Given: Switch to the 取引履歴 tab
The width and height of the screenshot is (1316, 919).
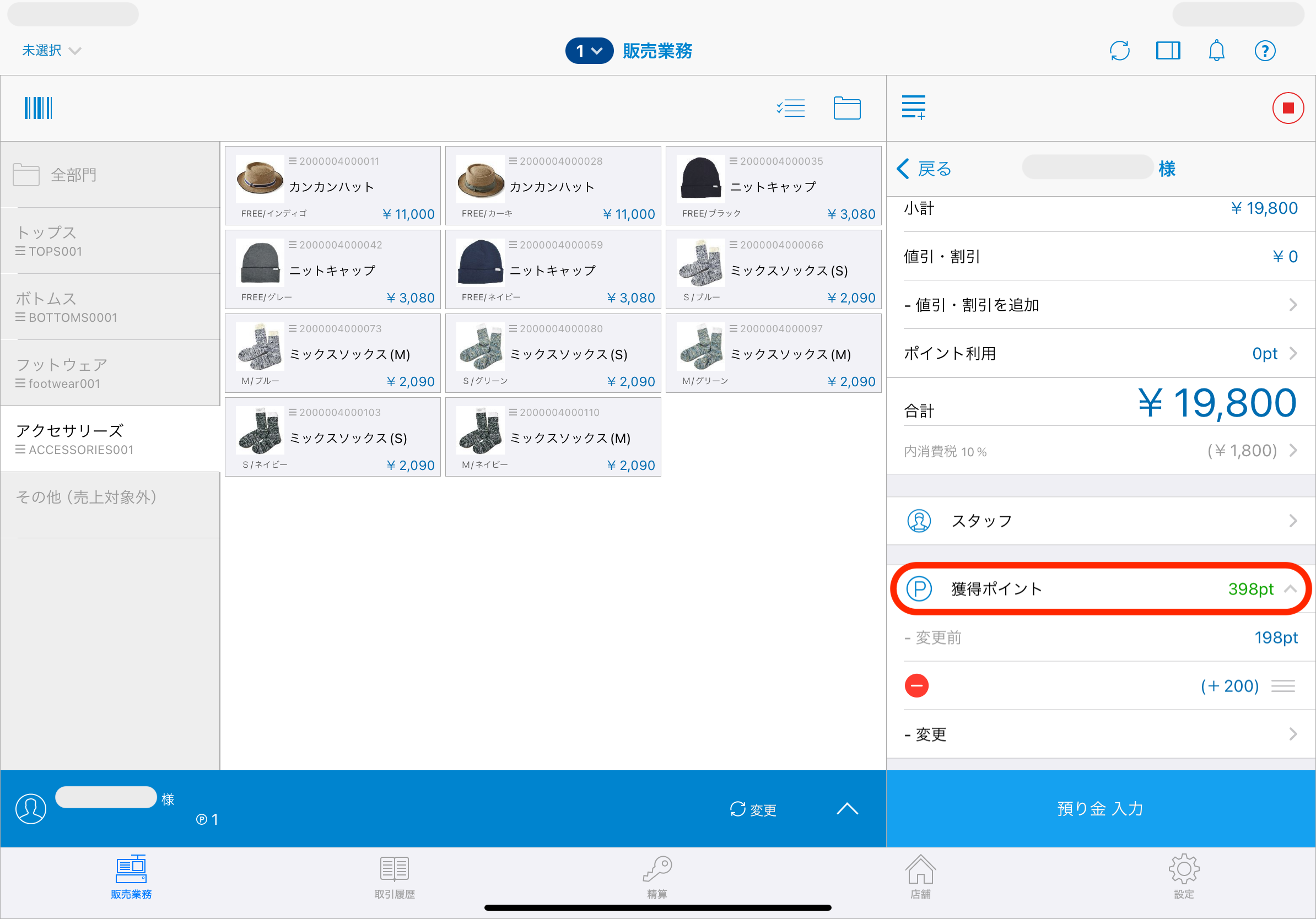Looking at the screenshot, I should 395,877.
